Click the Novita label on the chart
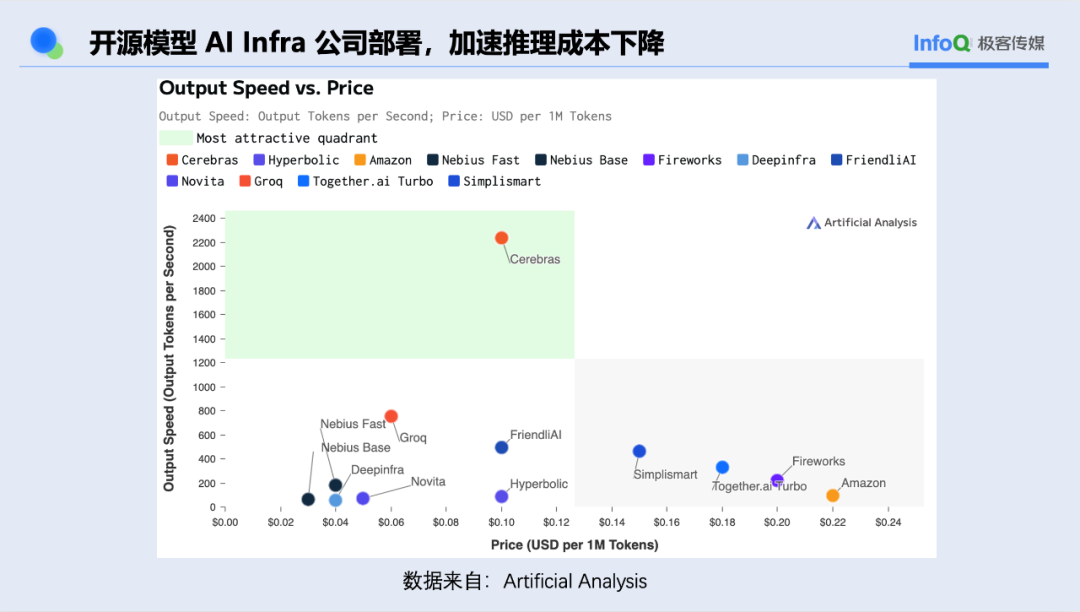Screen dimensions: 1080x612 tap(428, 481)
